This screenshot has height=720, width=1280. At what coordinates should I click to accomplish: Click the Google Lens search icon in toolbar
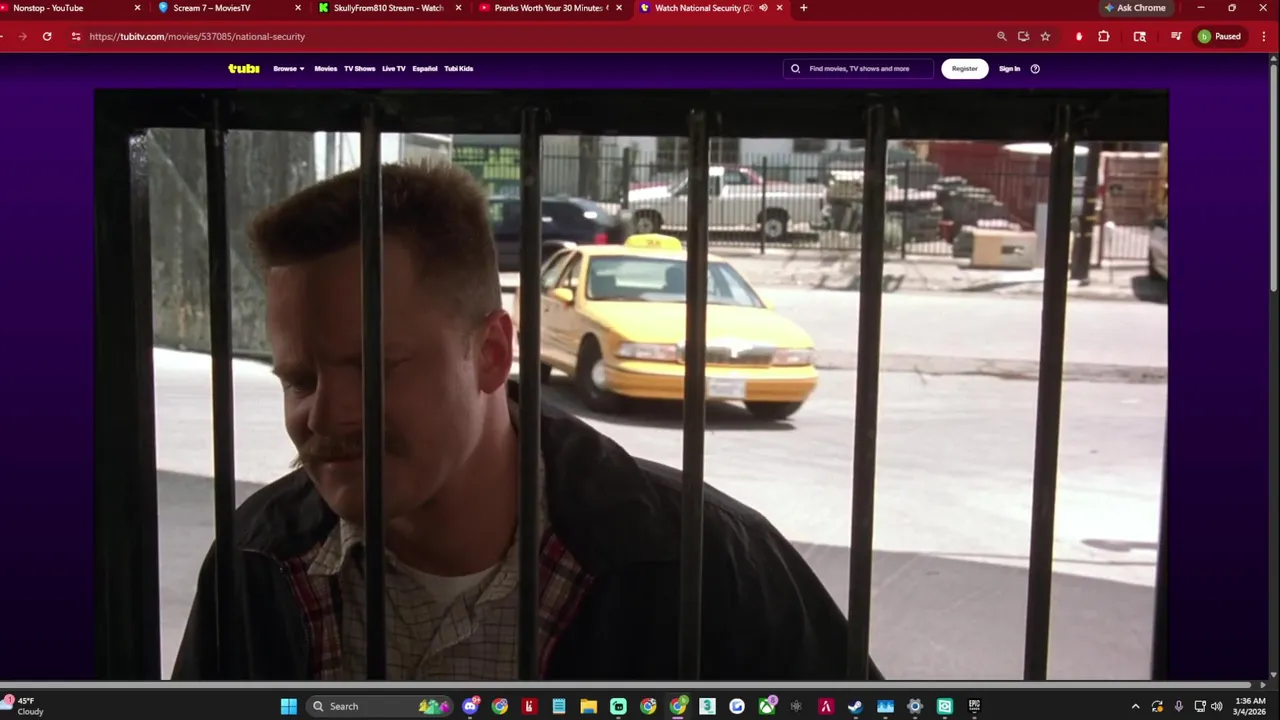(1140, 36)
